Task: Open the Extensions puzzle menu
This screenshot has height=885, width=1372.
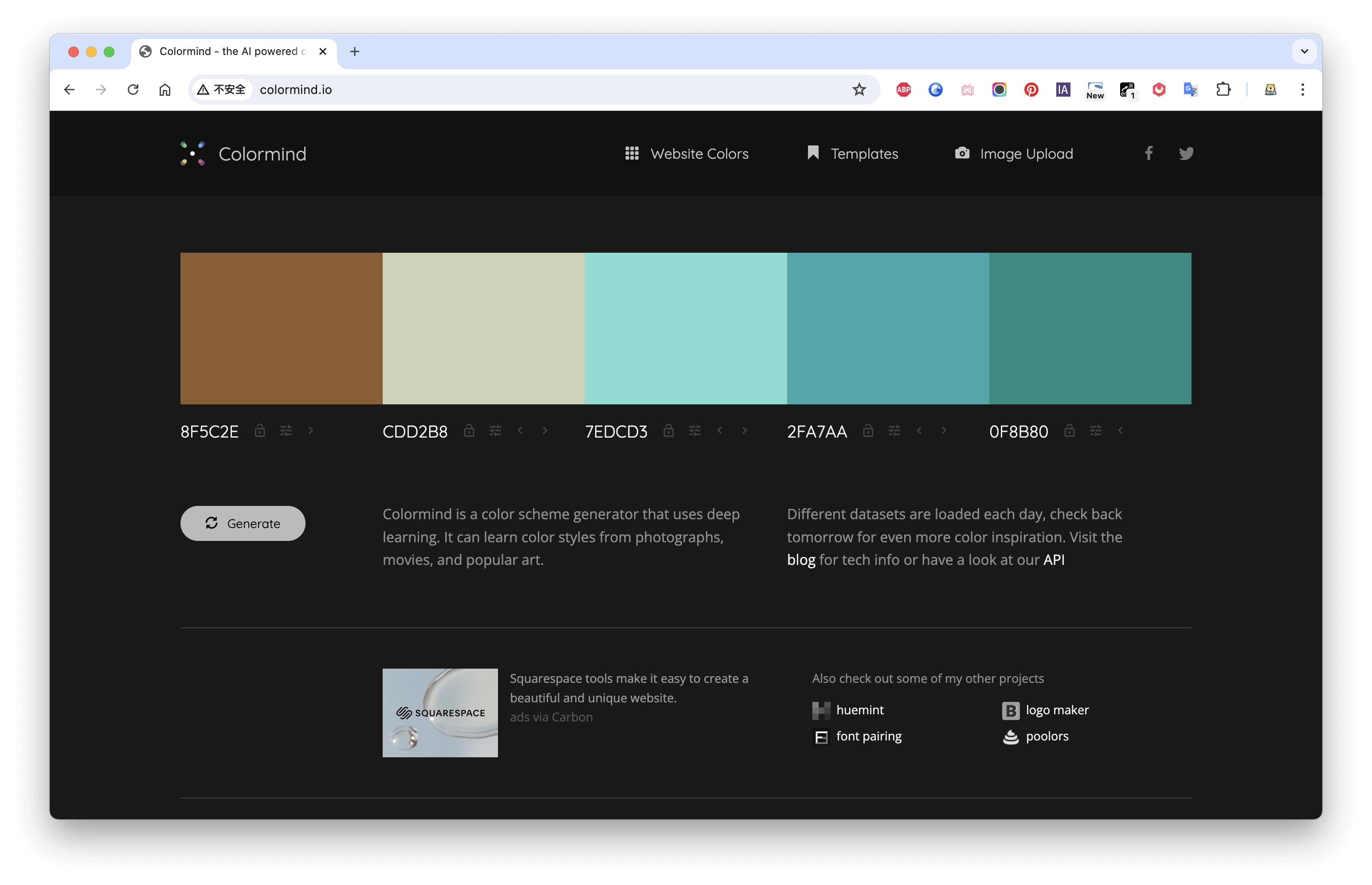Action: (1223, 90)
